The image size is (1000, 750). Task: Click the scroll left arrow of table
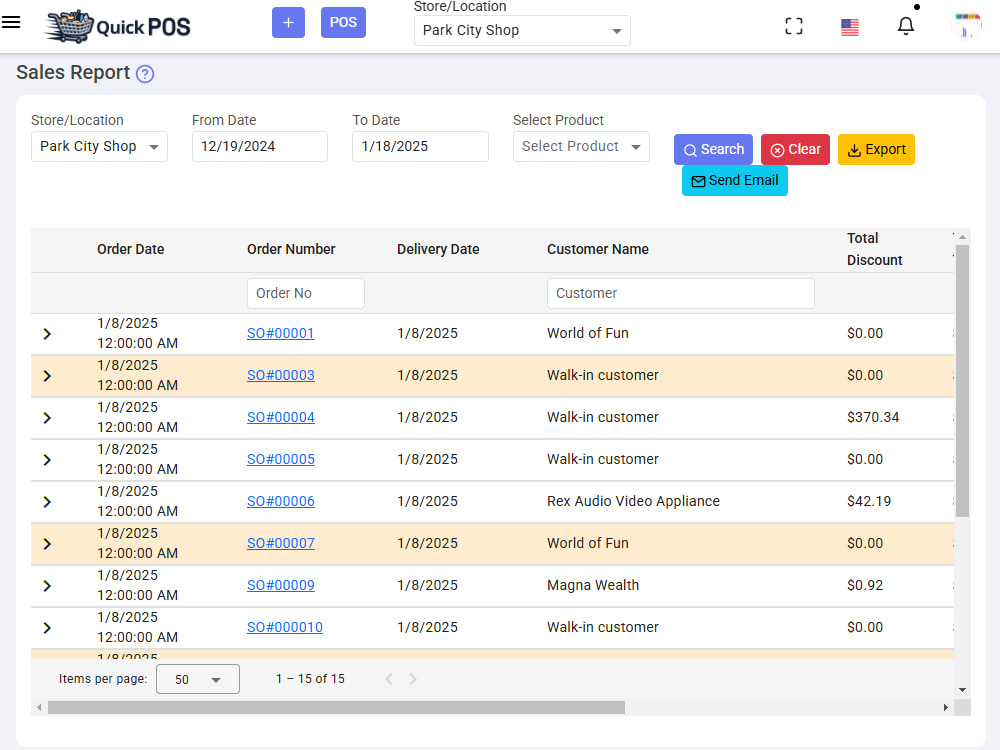(40, 708)
